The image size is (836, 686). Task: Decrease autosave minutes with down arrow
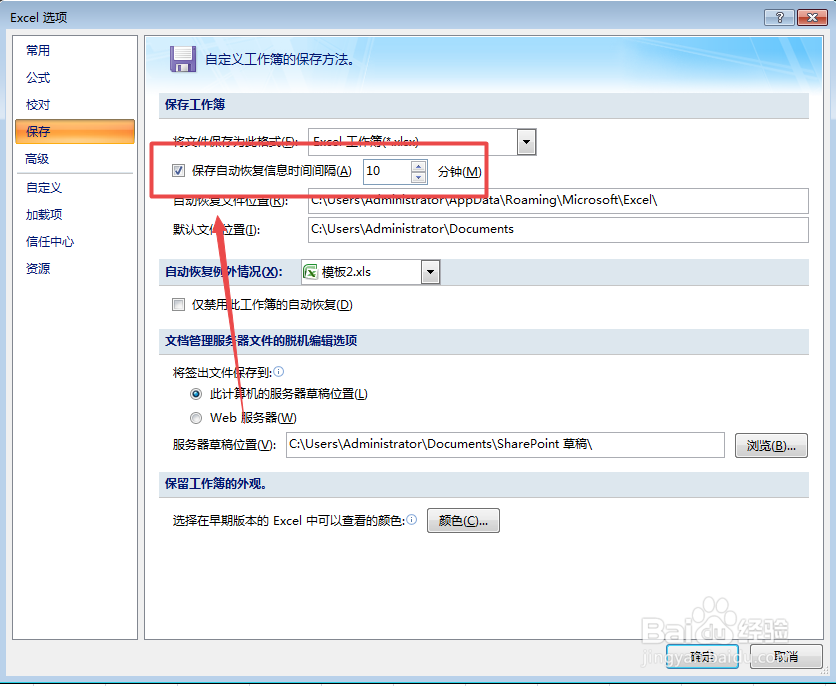419,177
